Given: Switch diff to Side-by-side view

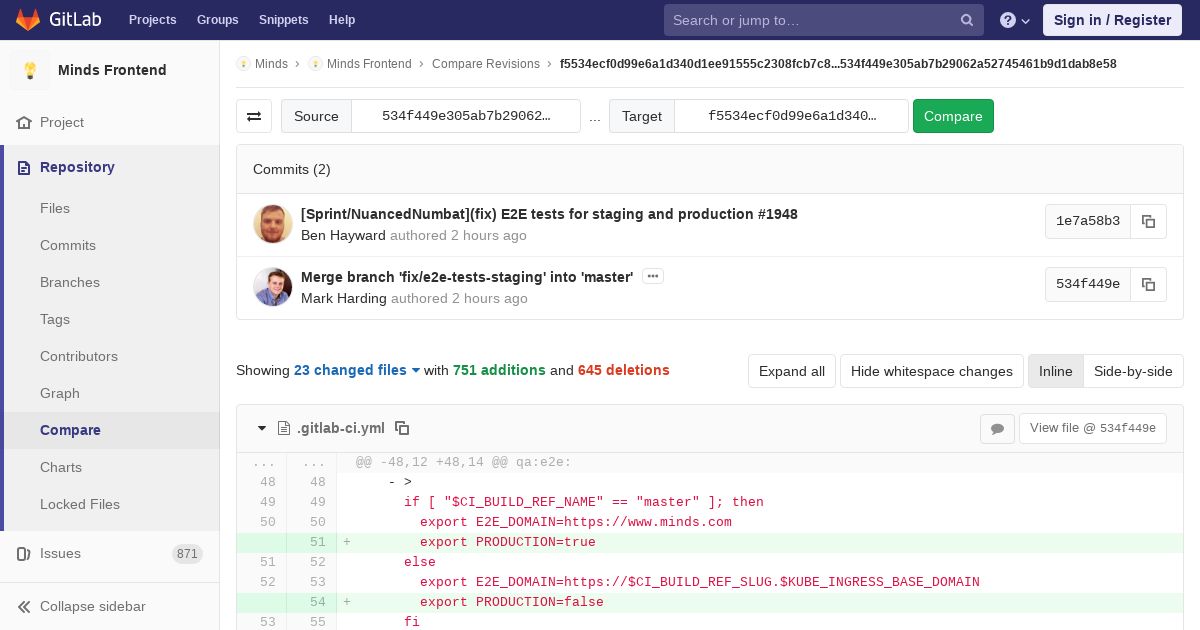Looking at the screenshot, I should (x=1133, y=371).
